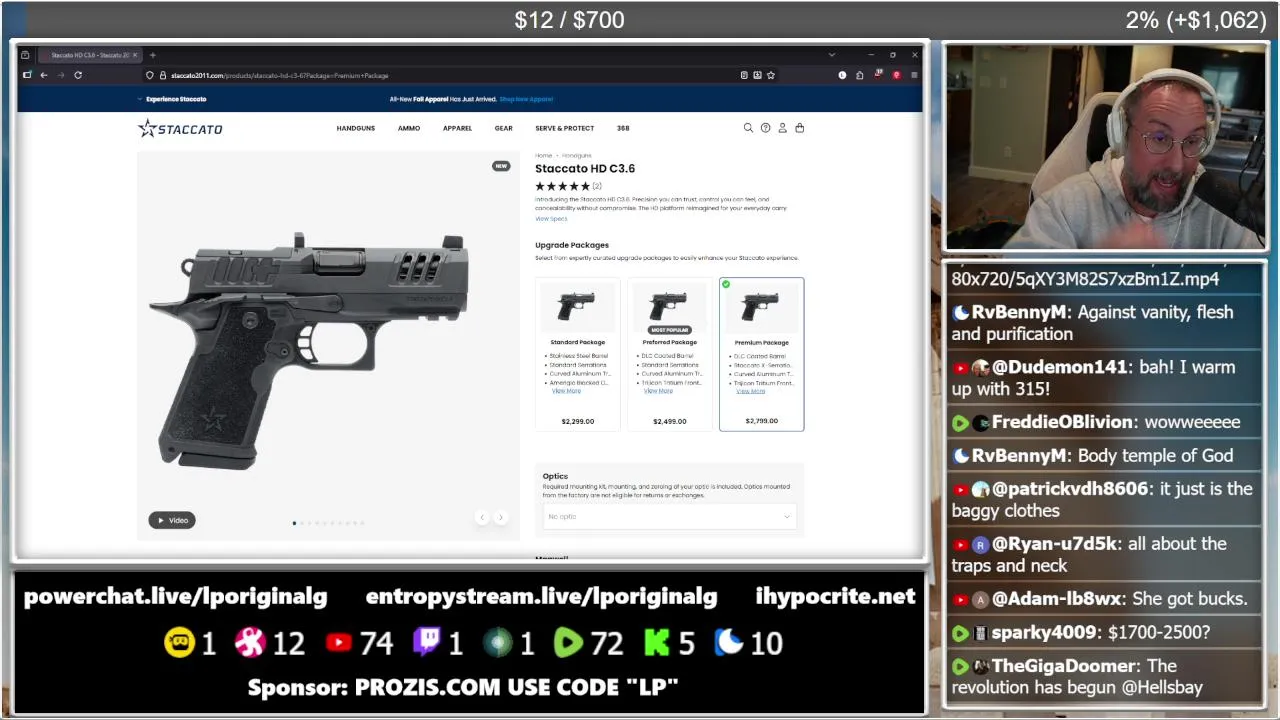
Task: Toggle reader view icon in address bar
Action: coord(744,75)
